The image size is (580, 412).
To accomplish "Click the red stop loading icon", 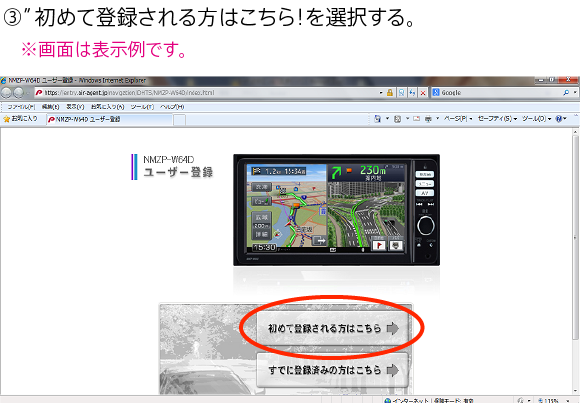I will pos(423,92).
